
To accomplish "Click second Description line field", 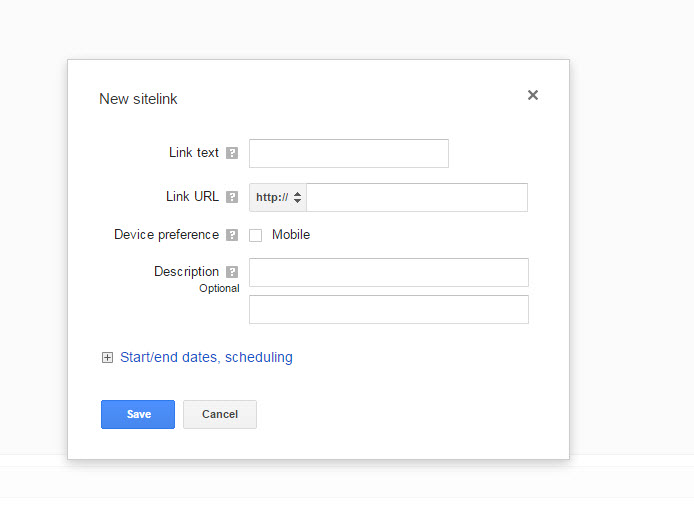I will 389,309.
